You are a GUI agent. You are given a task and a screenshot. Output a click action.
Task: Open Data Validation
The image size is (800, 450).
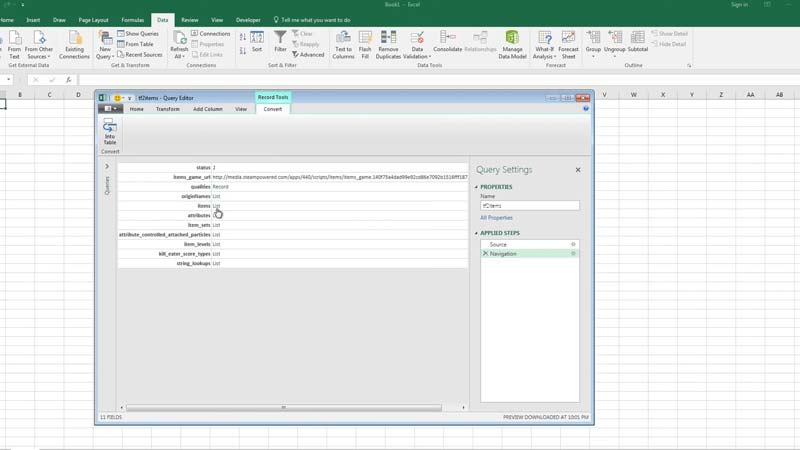(417, 45)
